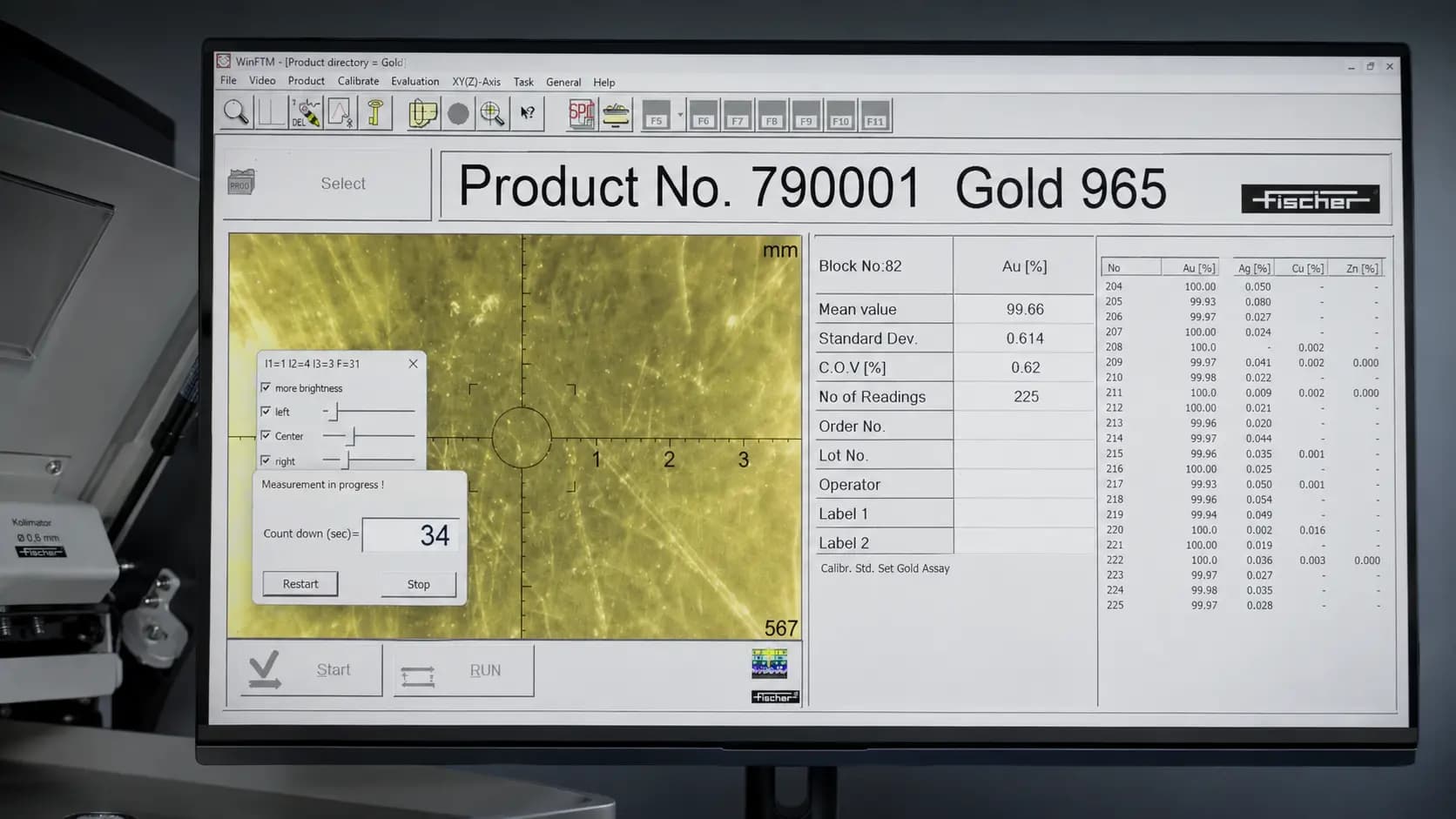Click the WinFTM app icon in title bar
The image size is (1456, 819).
pyautogui.click(x=224, y=61)
